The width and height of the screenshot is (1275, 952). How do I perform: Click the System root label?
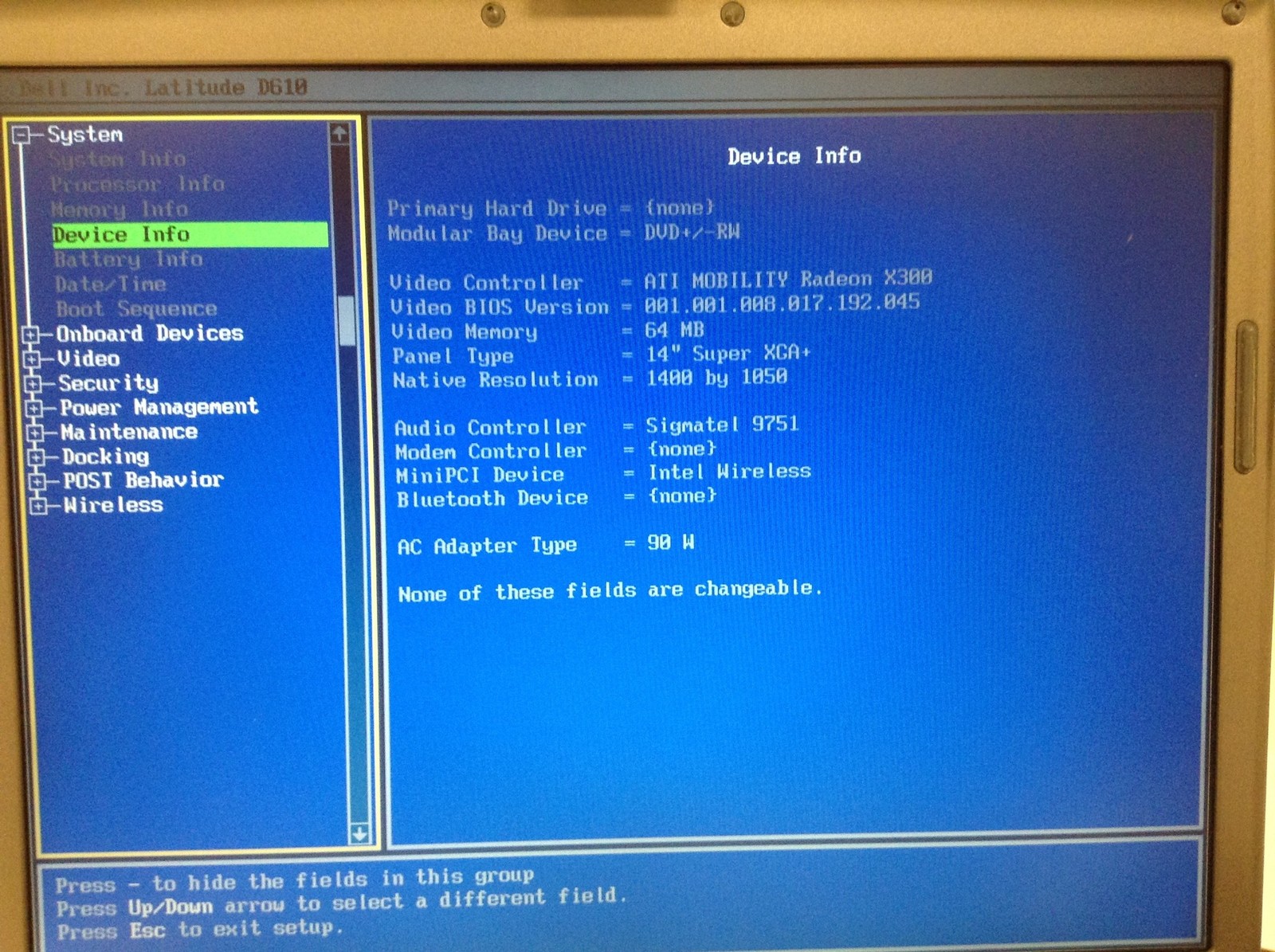[x=85, y=135]
